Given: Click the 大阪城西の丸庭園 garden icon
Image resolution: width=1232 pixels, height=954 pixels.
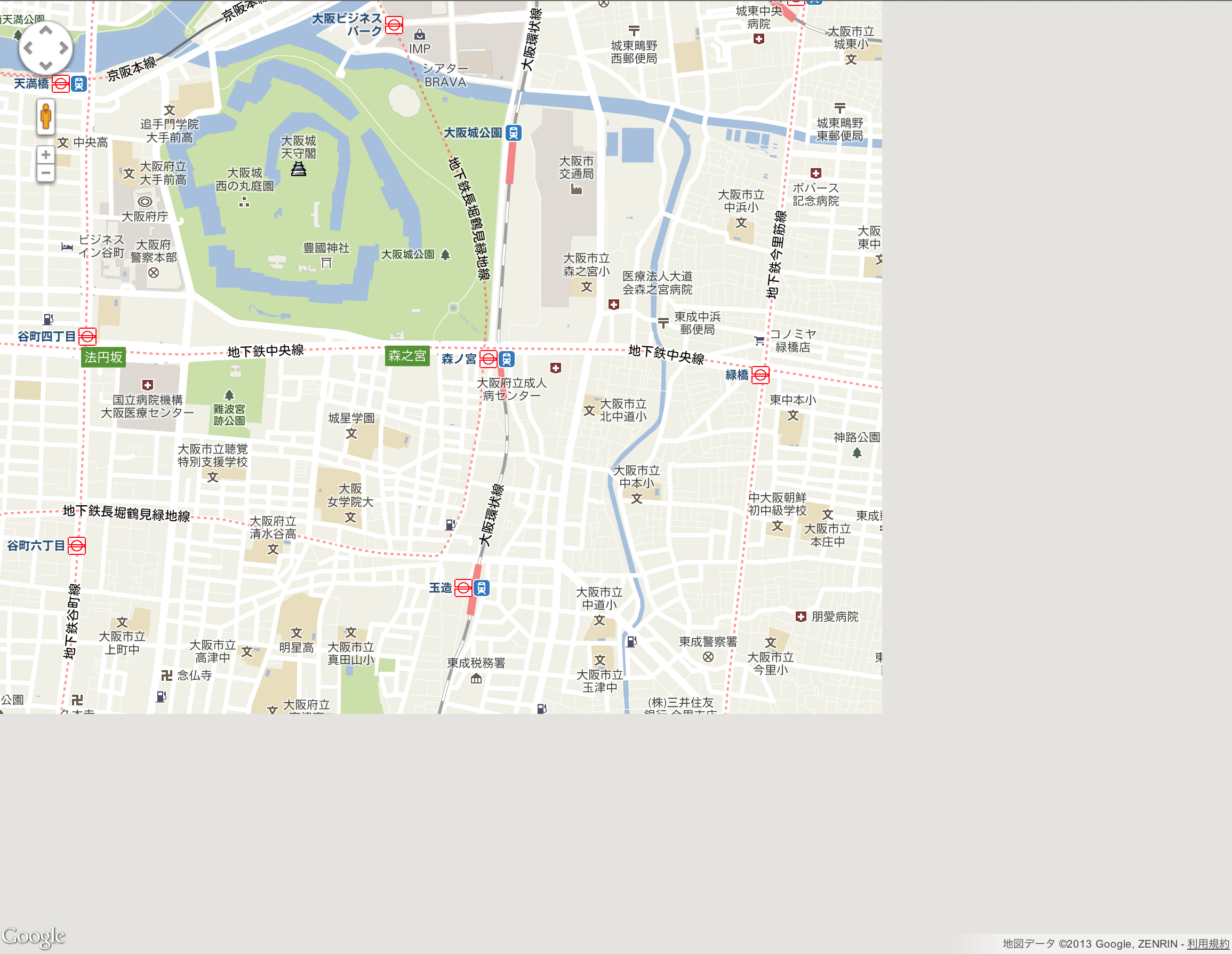Looking at the screenshot, I should (244, 202).
